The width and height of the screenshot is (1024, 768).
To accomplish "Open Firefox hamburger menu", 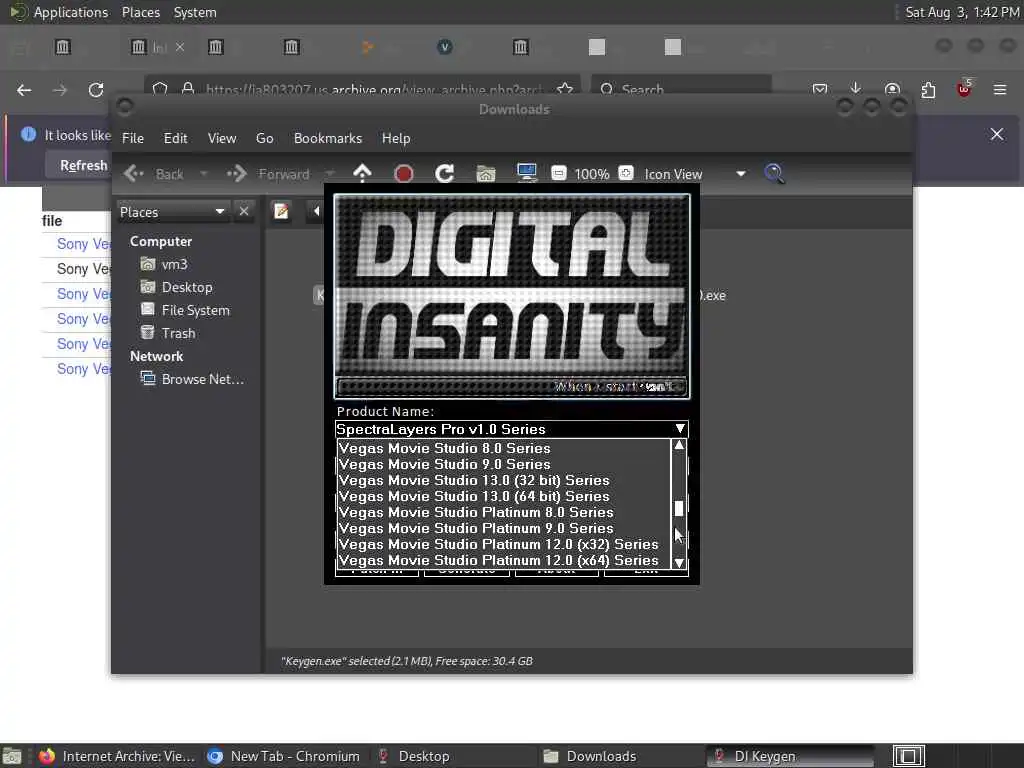I will point(1000,89).
